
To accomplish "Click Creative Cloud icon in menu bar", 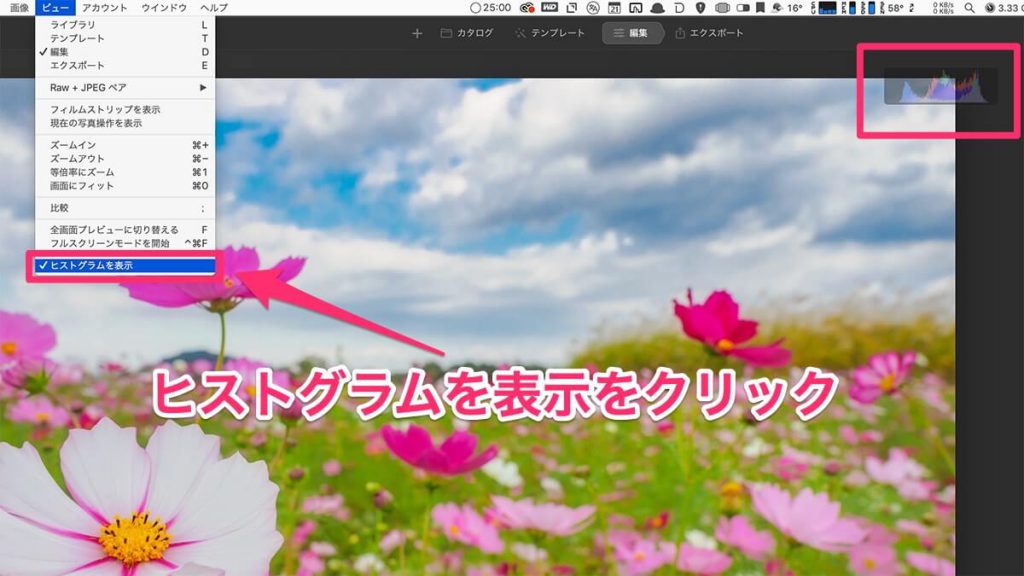I will (x=527, y=8).
